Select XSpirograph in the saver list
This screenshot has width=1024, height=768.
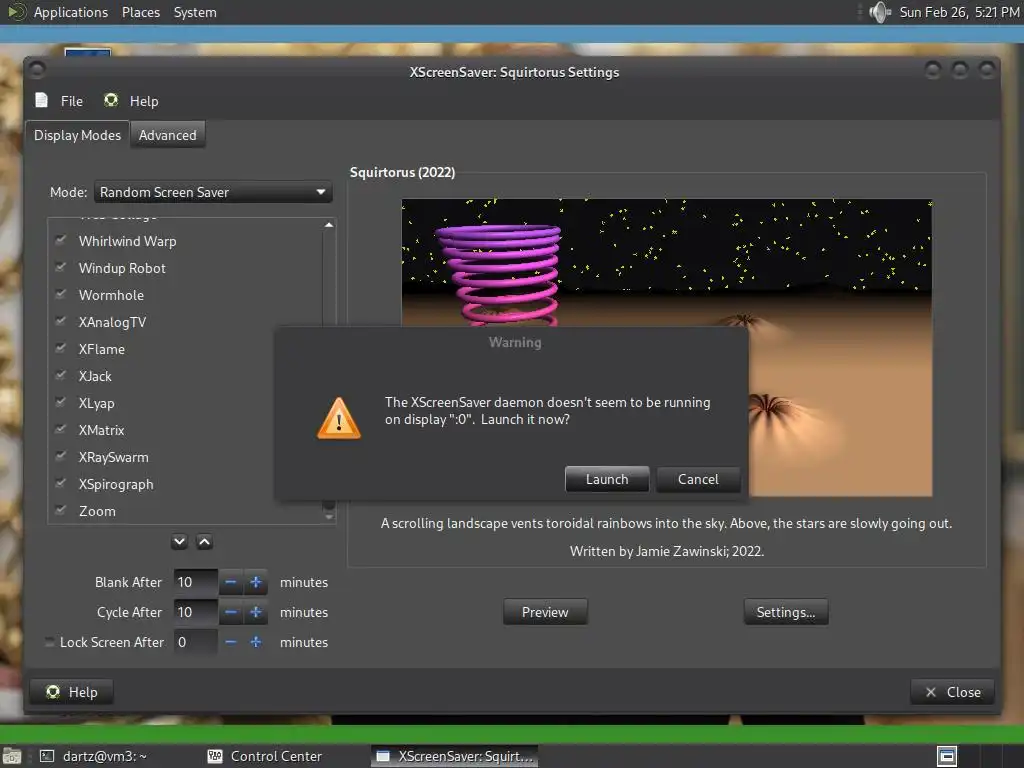pos(116,485)
